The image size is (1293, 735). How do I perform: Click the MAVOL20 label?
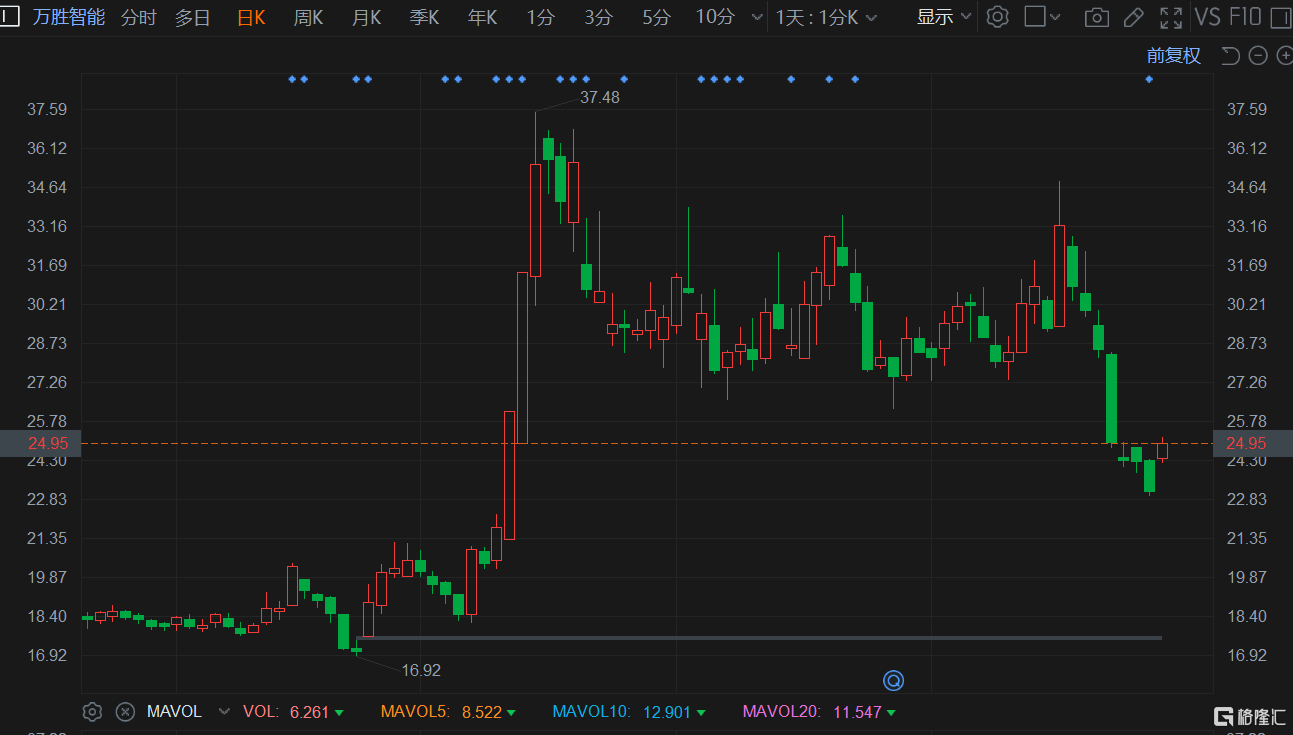click(x=781, y=712)
